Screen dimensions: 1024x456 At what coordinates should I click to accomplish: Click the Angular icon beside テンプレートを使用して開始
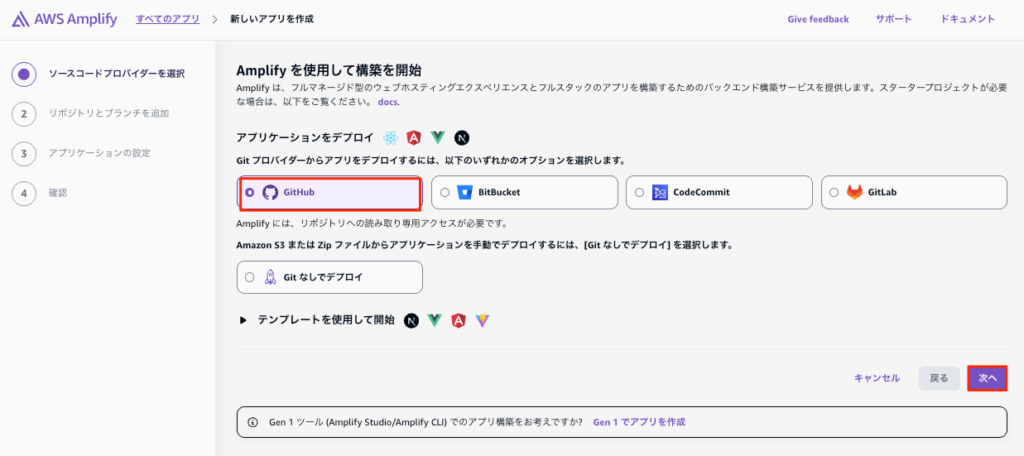[458, 320]
